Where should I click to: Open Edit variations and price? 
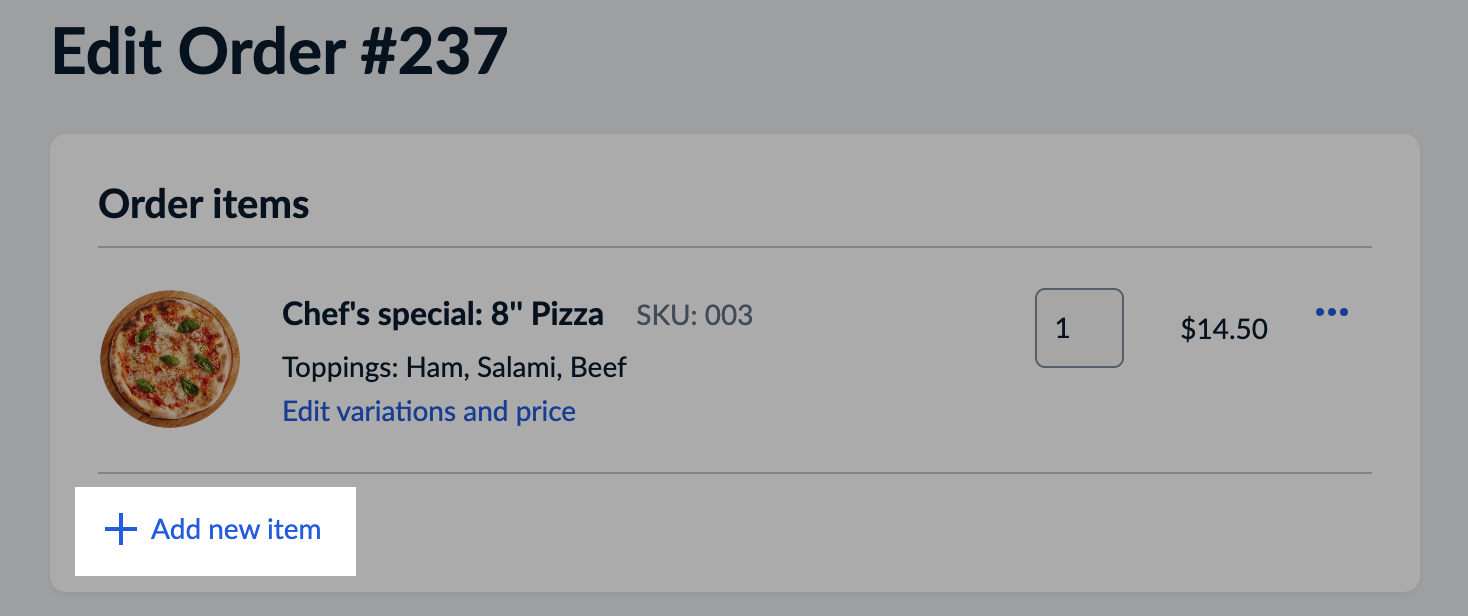[x=428, y=411]
